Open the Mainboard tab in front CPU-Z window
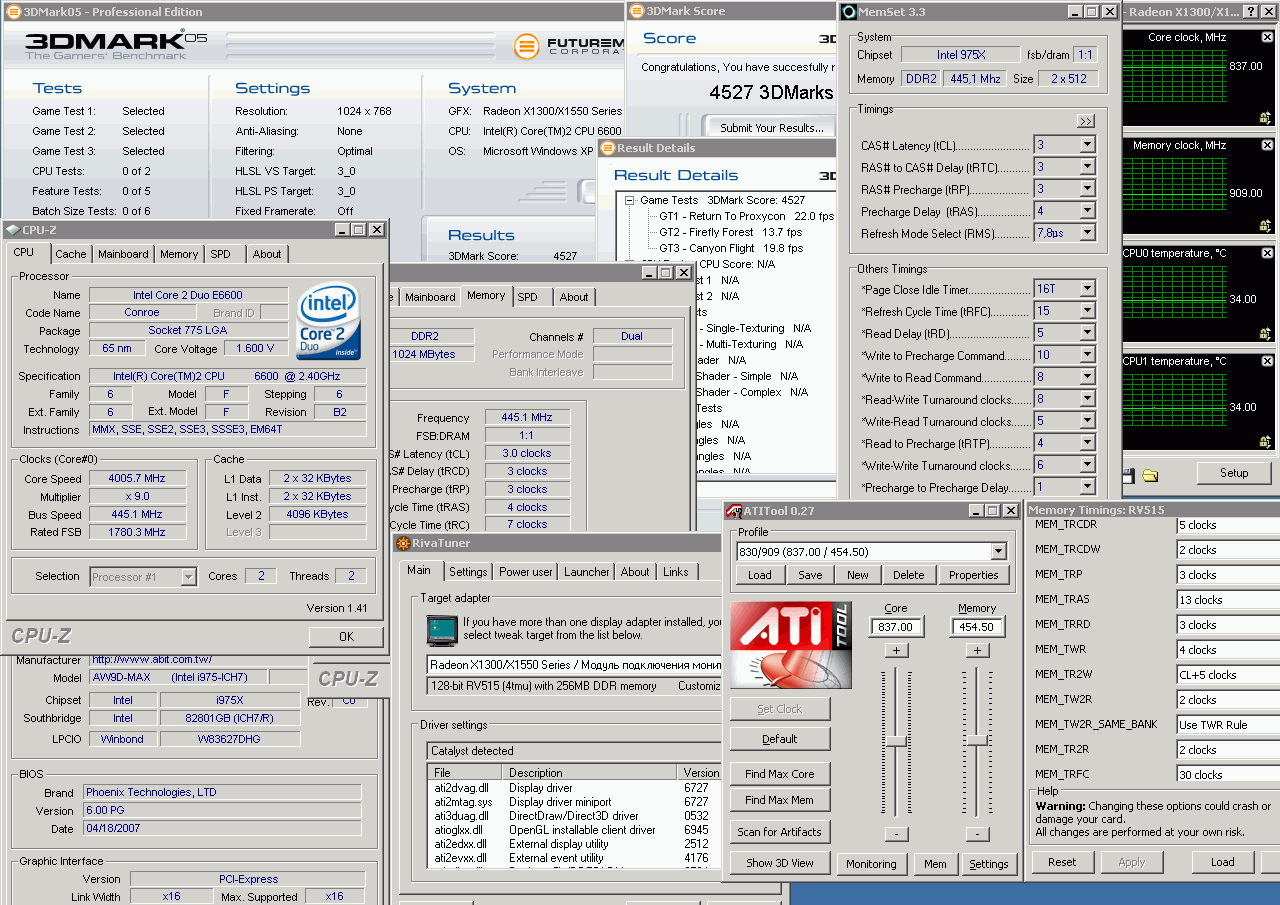The image size is (1280, 905). [123, 254]
